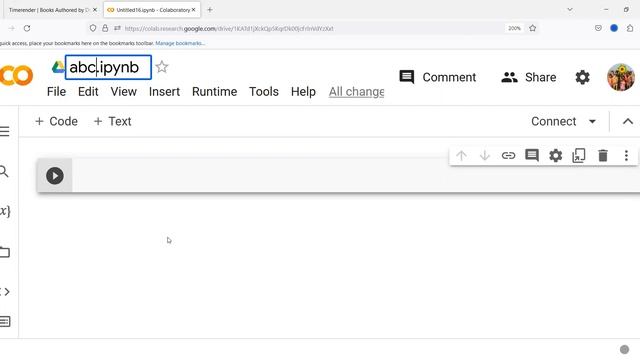
Task: Mirror the cell in a tab
Action: [579, 156]
